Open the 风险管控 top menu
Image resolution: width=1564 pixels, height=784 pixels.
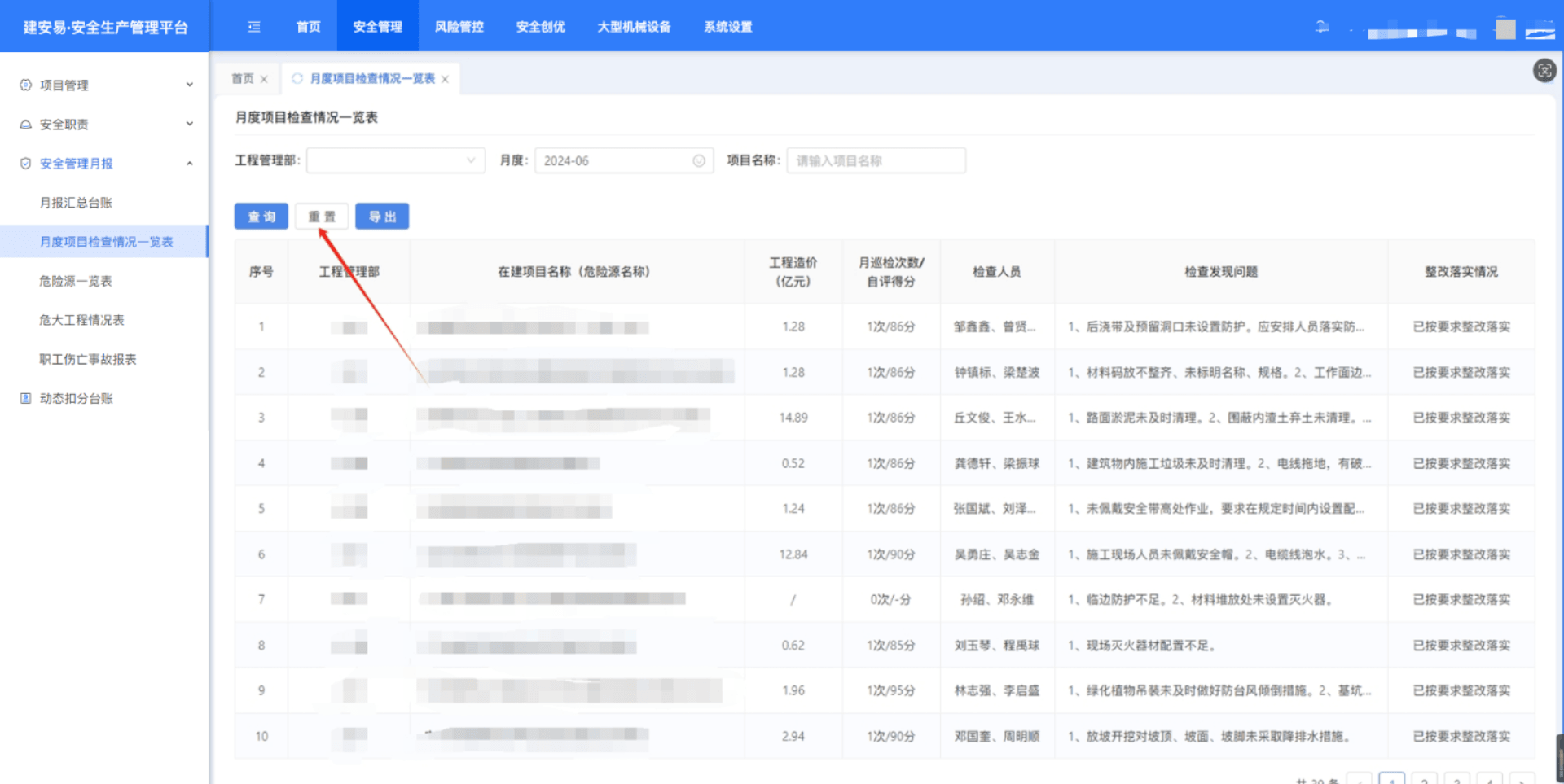click(x=459, y=27)
